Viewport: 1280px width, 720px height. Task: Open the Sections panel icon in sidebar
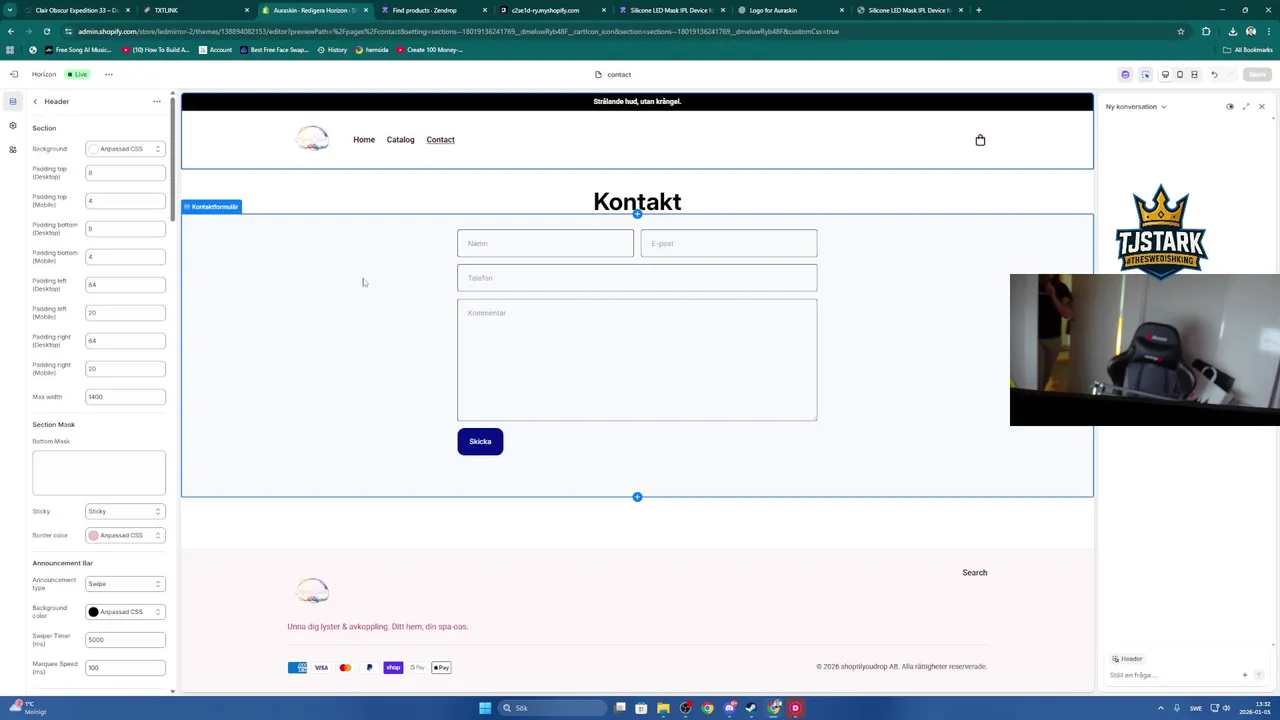(x=13, y=101)
